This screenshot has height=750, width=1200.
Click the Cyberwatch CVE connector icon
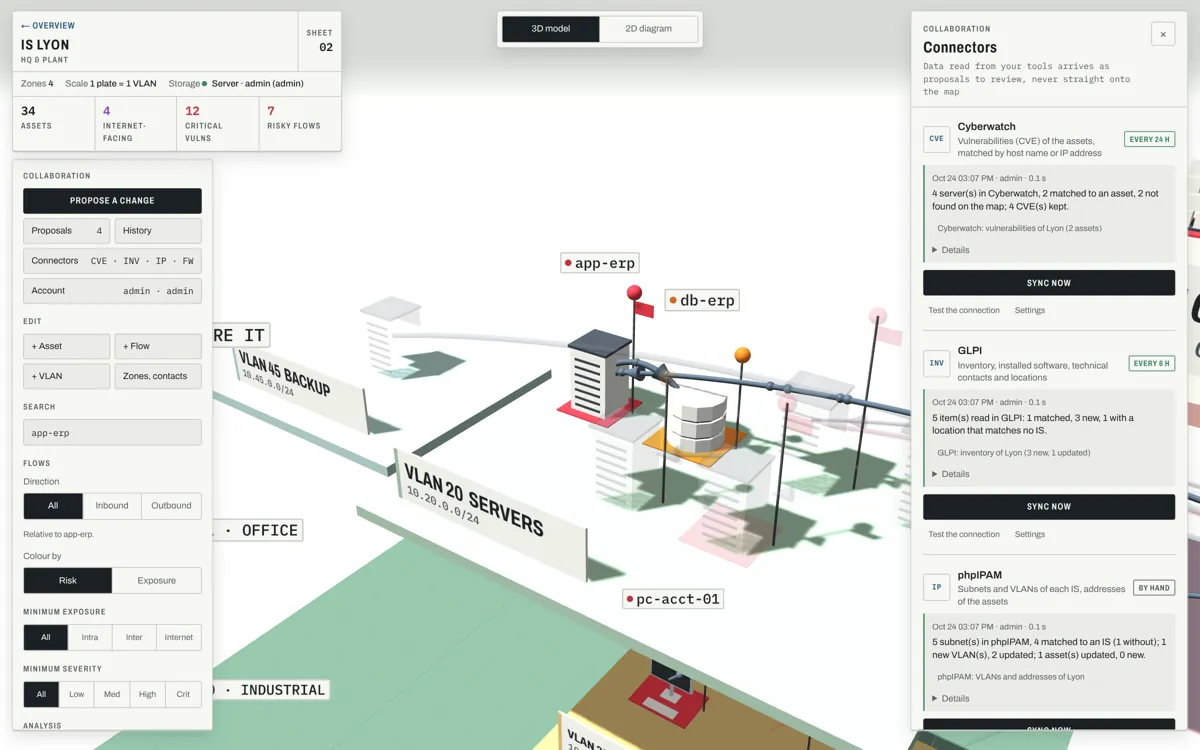[936, 139]
